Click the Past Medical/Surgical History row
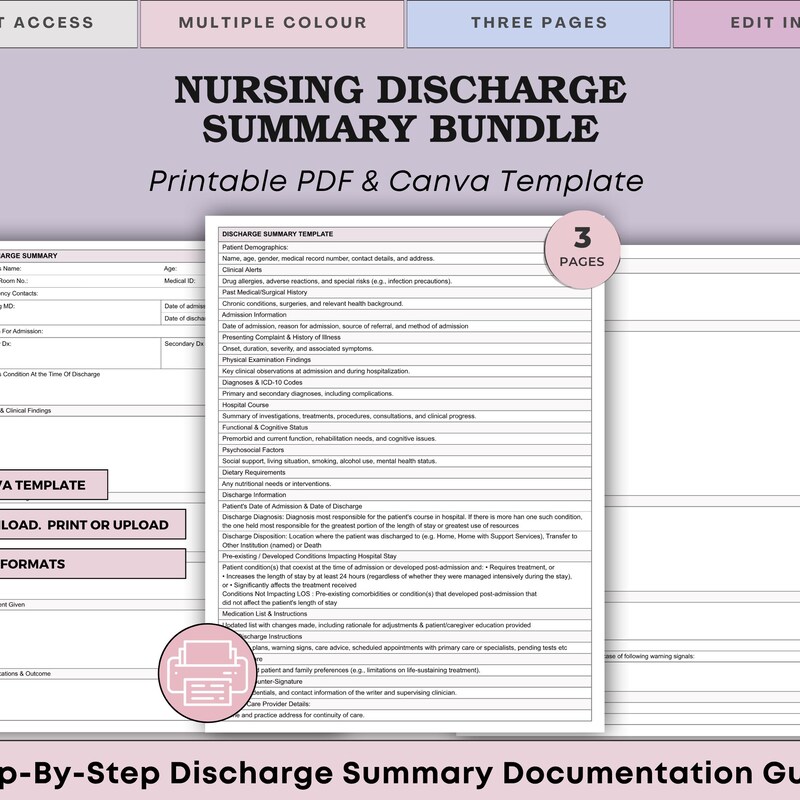 click(405, 292)
